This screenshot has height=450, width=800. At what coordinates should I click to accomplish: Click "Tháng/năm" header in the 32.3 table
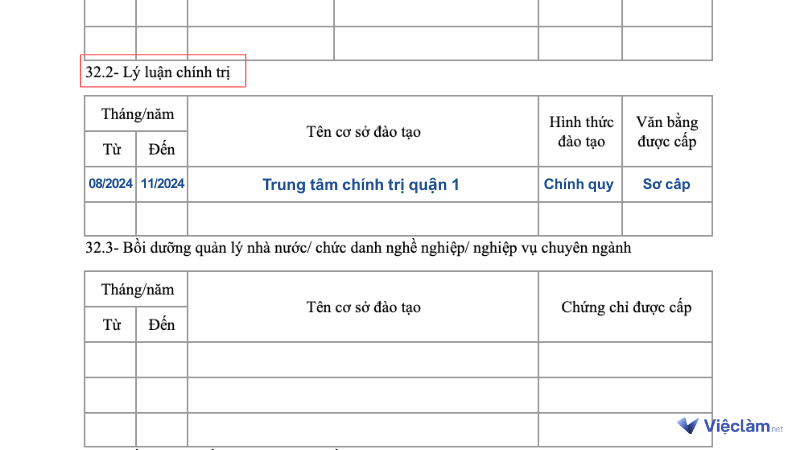(x=136, y=289)
